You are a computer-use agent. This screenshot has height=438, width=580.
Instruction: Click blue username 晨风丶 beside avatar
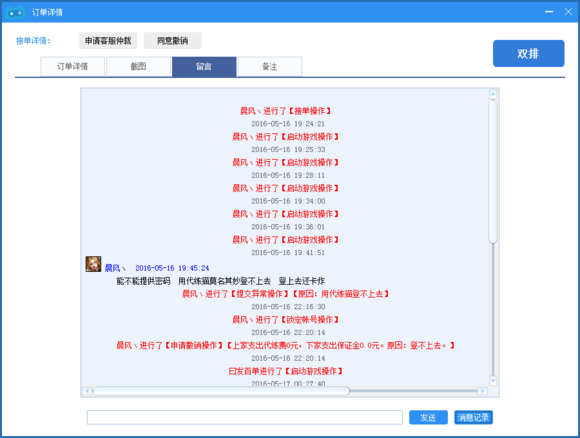[x=115, y=268]
